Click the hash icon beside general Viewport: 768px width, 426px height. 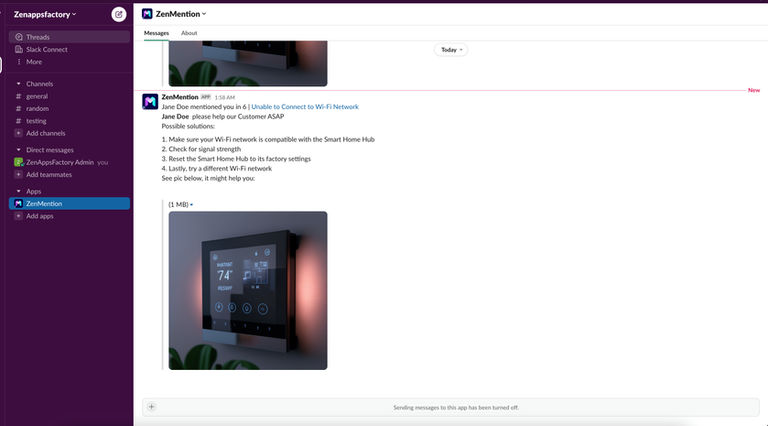pos(19,96)
